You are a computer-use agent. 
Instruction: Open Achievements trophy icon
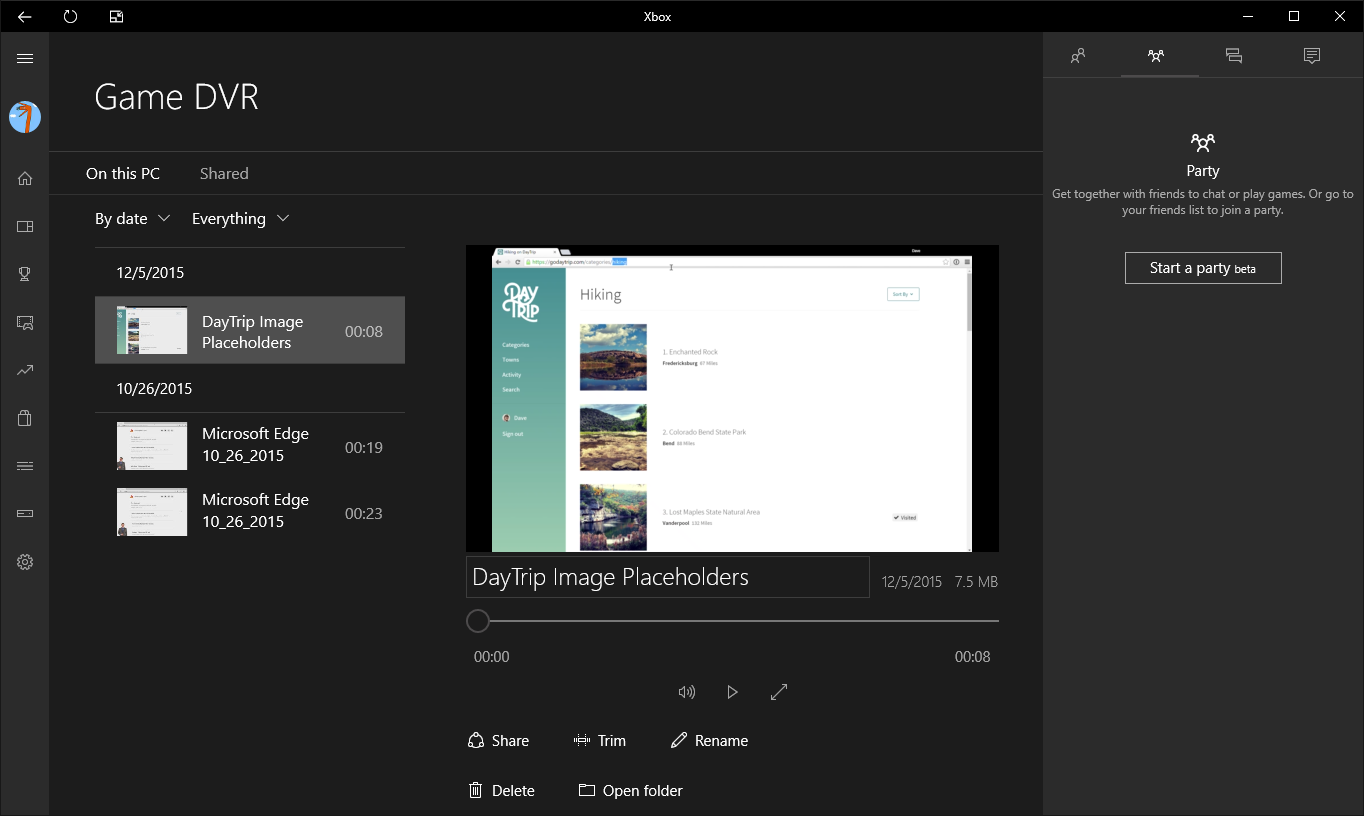pyautogui.click(x=25, y=274)
